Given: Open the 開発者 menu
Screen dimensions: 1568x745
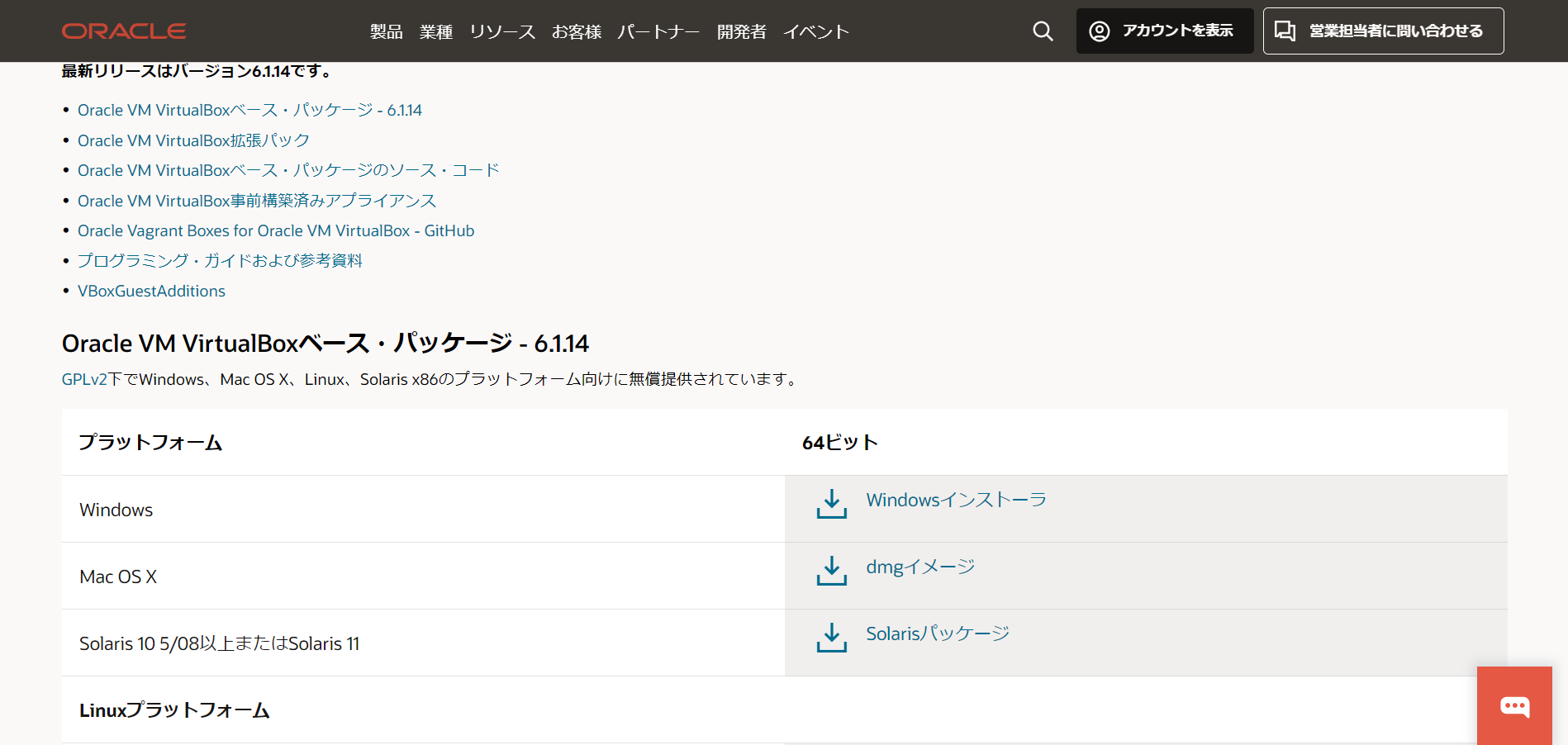Looking at the screenshot, I should click(741, 31).
